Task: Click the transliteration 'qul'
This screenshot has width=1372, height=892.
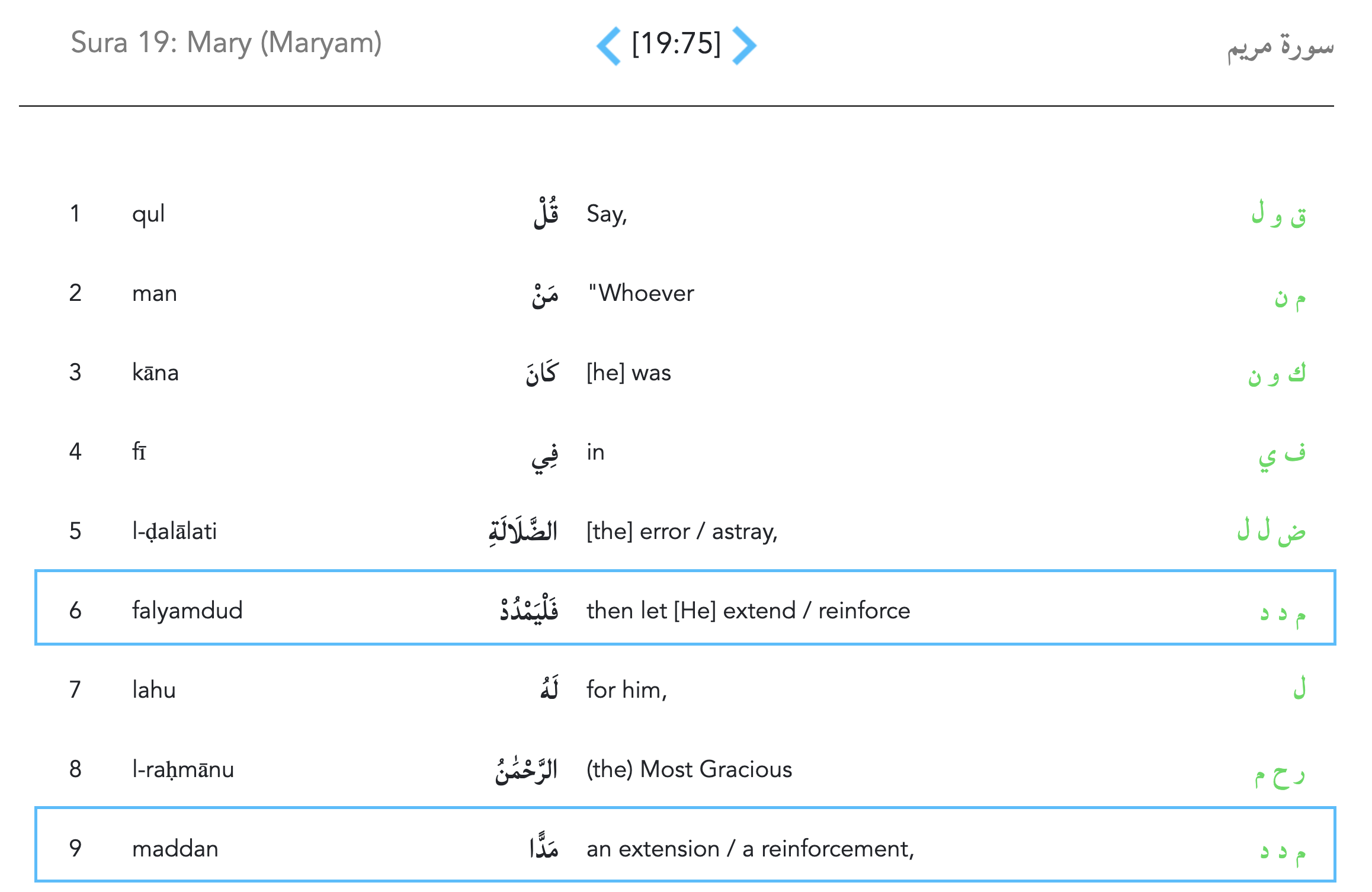Action: pos(148,214)
